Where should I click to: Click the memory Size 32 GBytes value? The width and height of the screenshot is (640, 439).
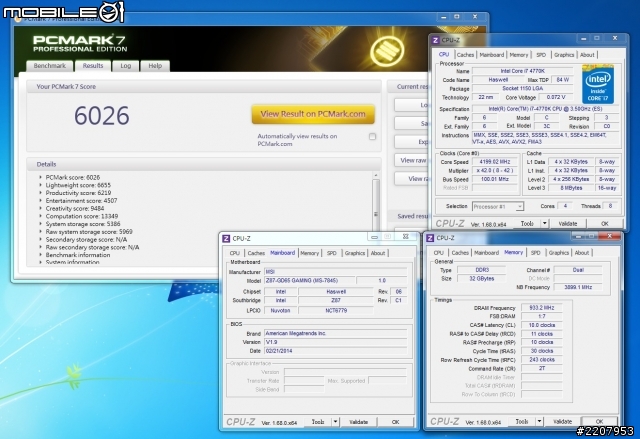coord(481,279)
